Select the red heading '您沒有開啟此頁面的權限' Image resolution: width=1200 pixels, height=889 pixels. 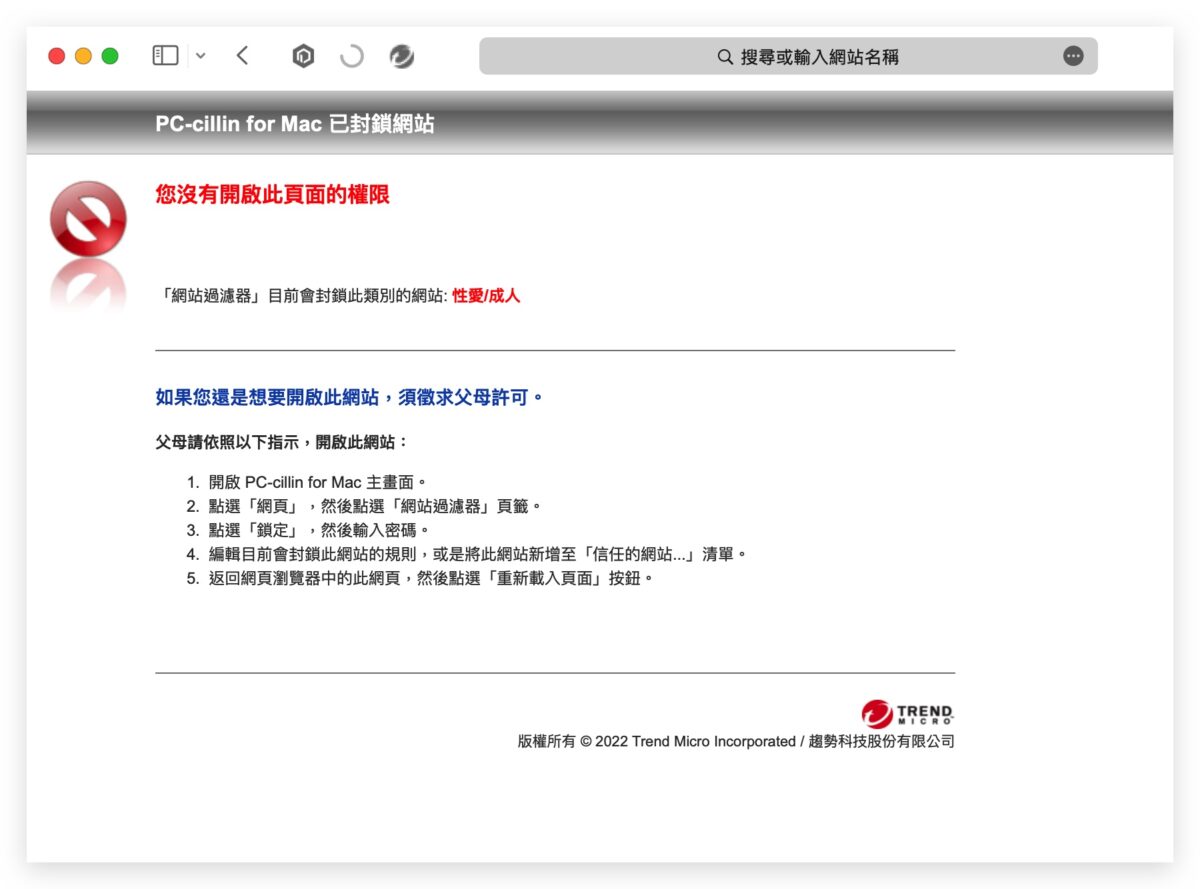[x=272, y=194]
